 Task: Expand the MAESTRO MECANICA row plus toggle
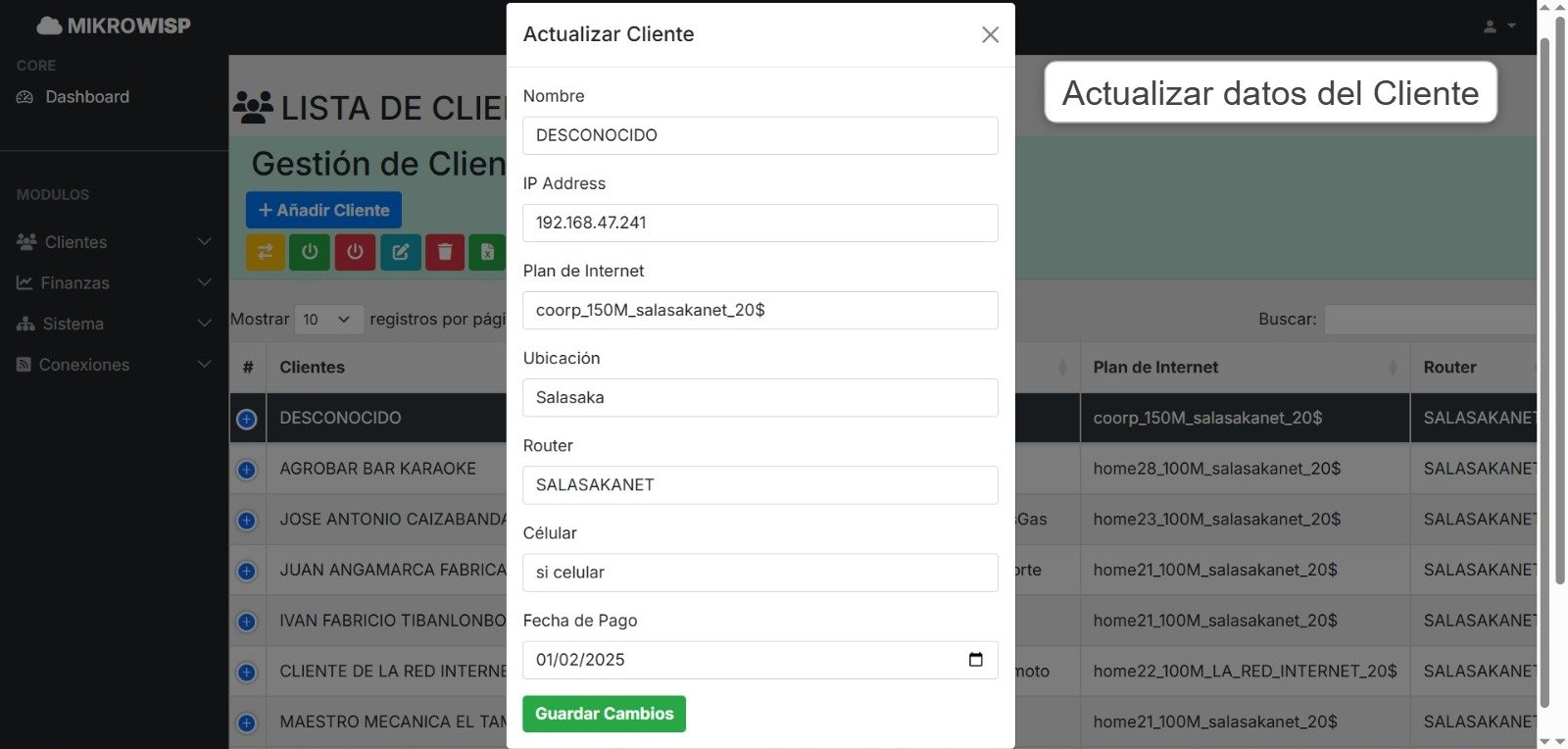click(x=247, y=724)
